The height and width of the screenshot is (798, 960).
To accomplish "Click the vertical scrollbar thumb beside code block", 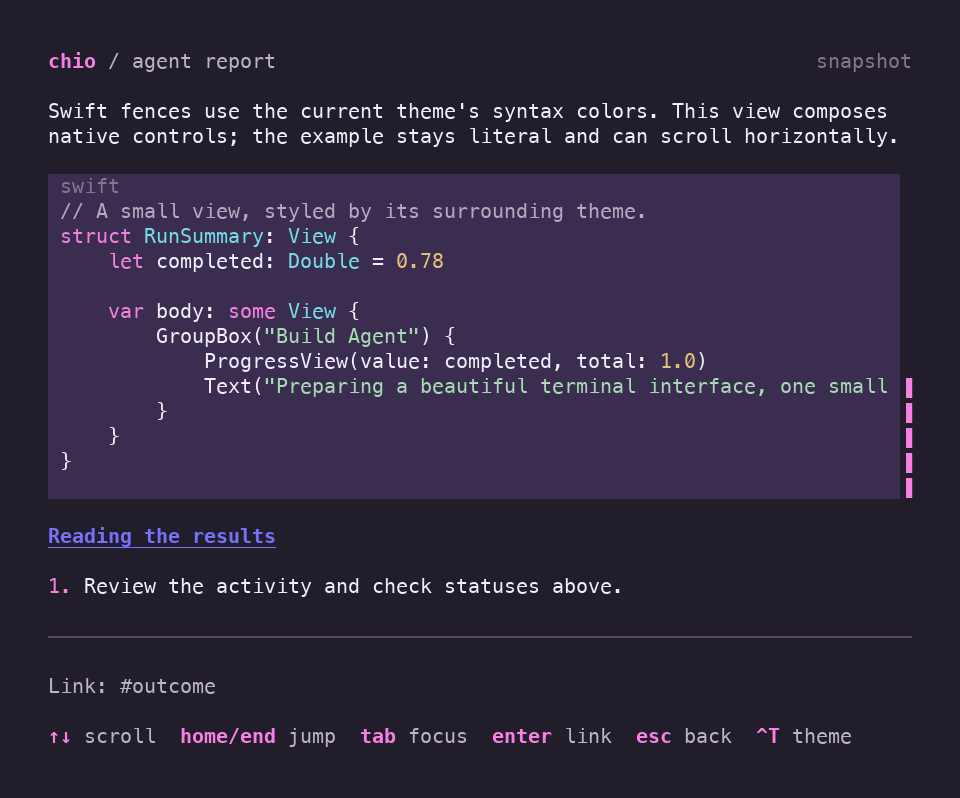I will [909, 438].
